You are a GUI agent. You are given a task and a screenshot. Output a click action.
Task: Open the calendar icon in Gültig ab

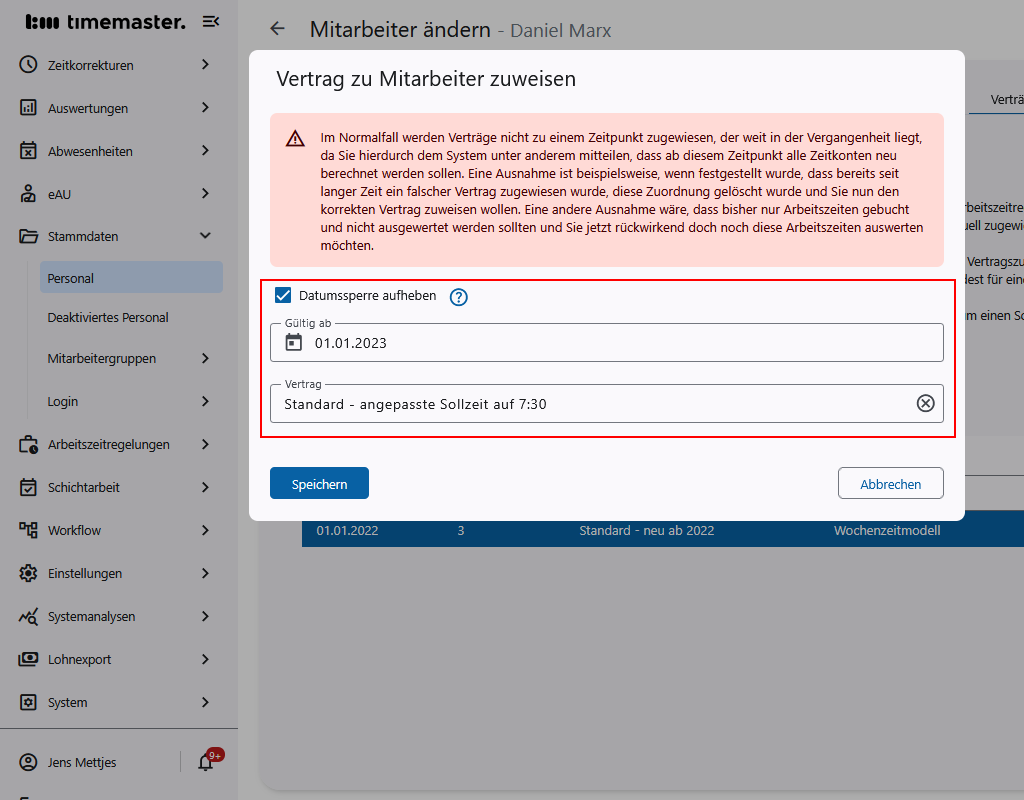[293, 343]
